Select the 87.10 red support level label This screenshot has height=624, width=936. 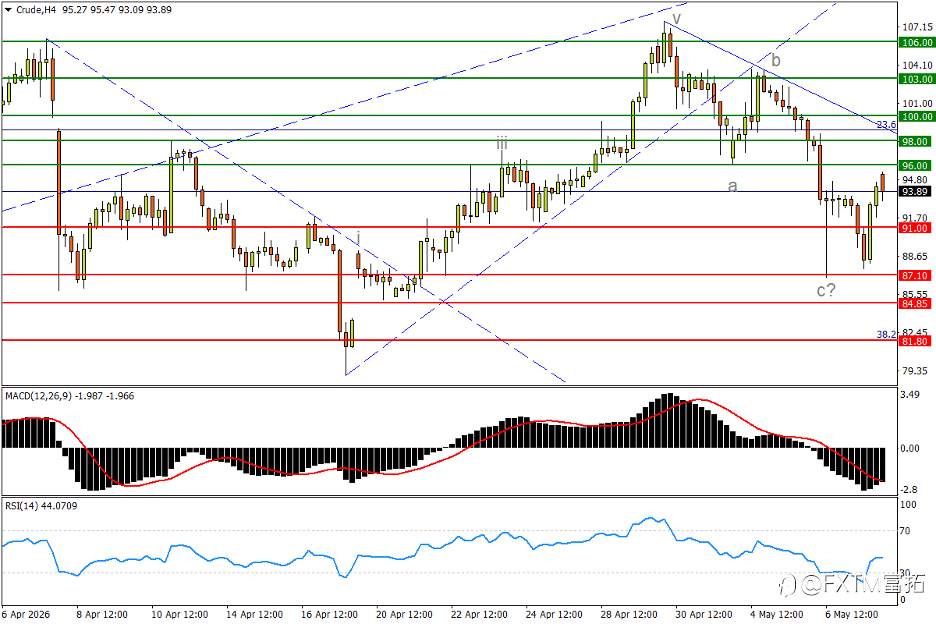915,275
